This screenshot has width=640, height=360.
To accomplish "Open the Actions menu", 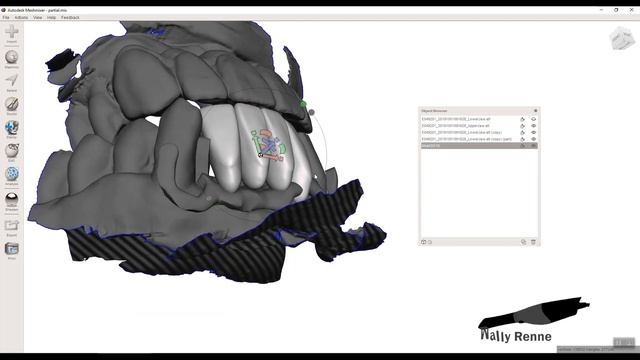I will [21, 18].
